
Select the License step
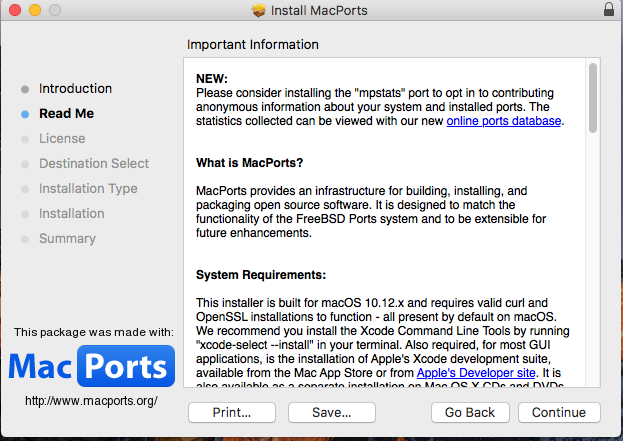coord(62,139)
